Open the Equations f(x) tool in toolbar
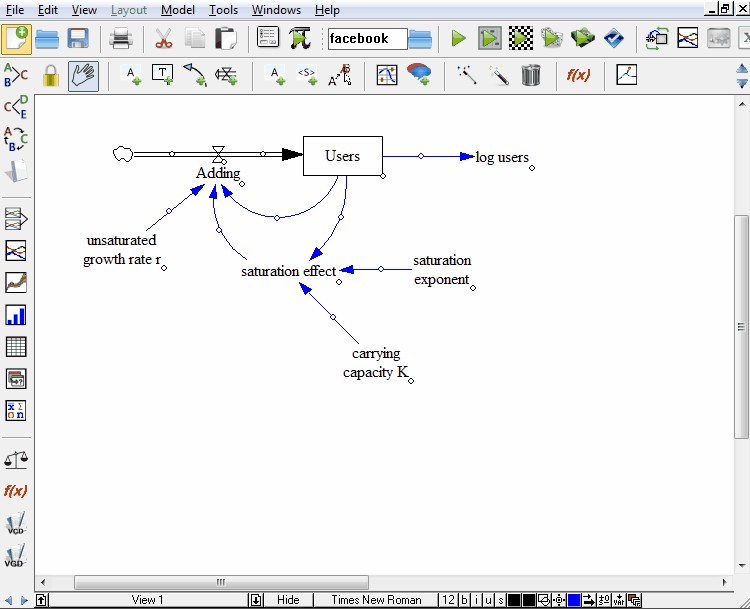 (578, 75)
